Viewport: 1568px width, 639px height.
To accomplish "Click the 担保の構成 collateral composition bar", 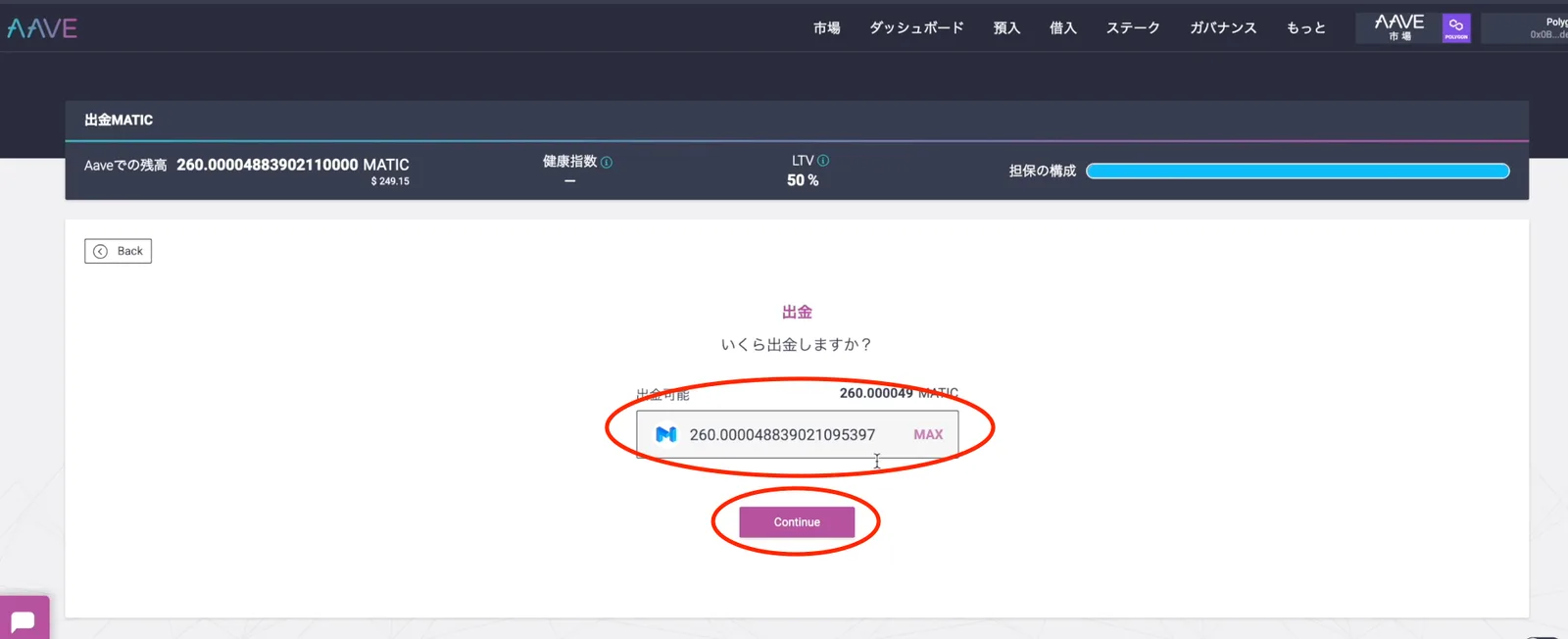I will click(x=1298, y=172).
